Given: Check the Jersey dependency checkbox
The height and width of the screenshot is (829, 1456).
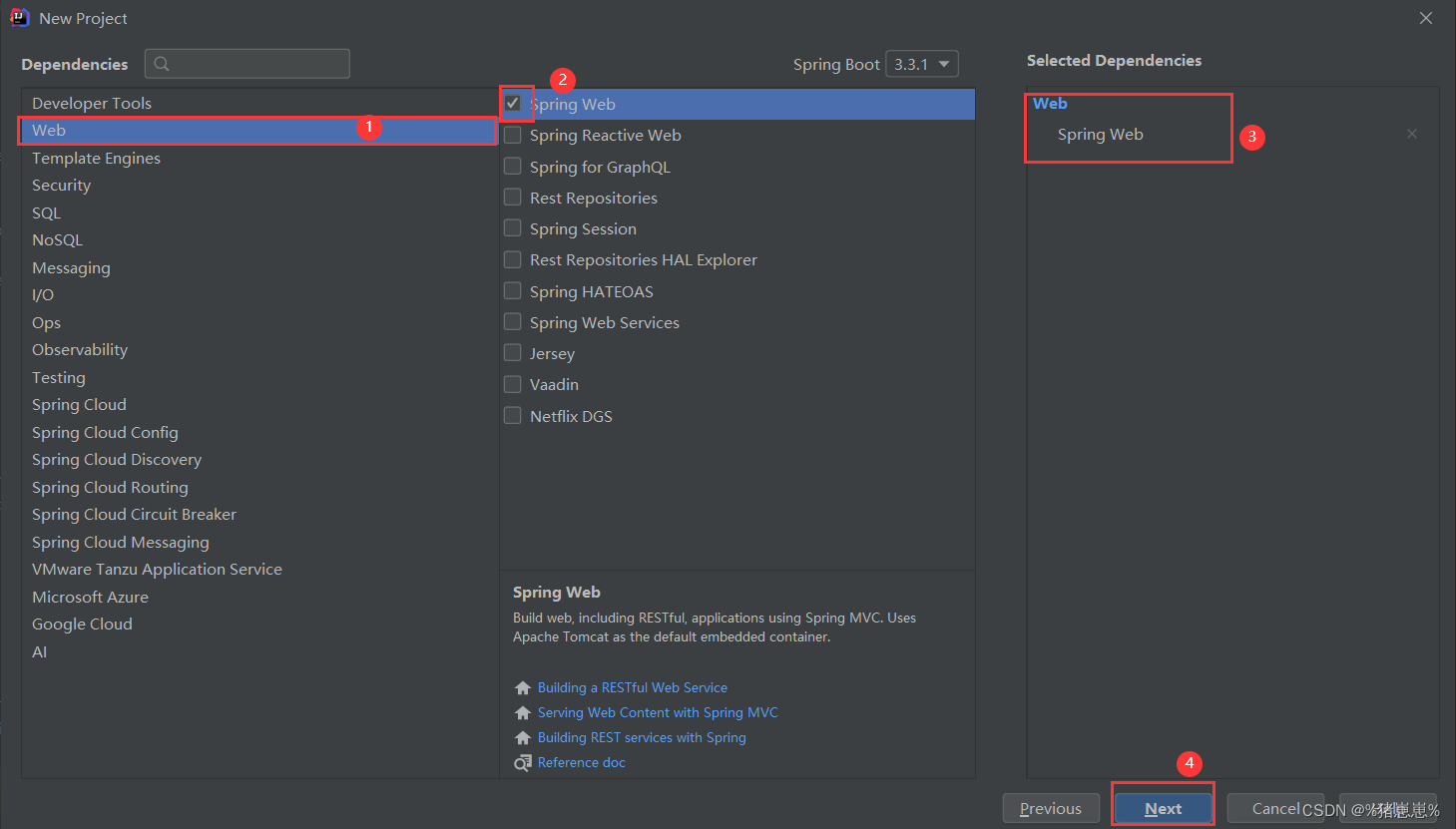Looking at the screenshot, I should tap(513, 352).
